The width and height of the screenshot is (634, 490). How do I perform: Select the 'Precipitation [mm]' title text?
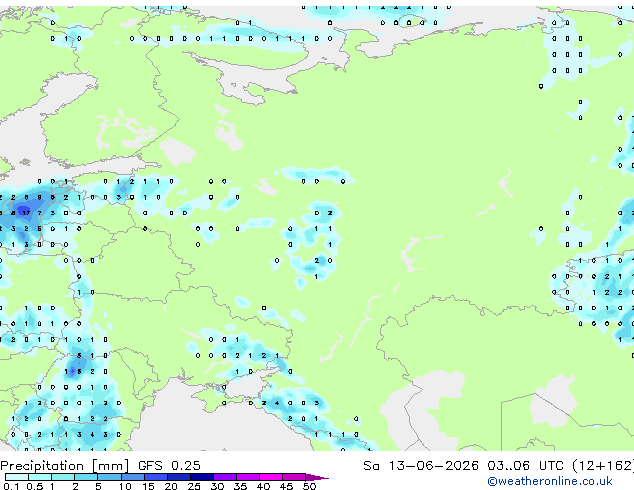pos(65,466)
